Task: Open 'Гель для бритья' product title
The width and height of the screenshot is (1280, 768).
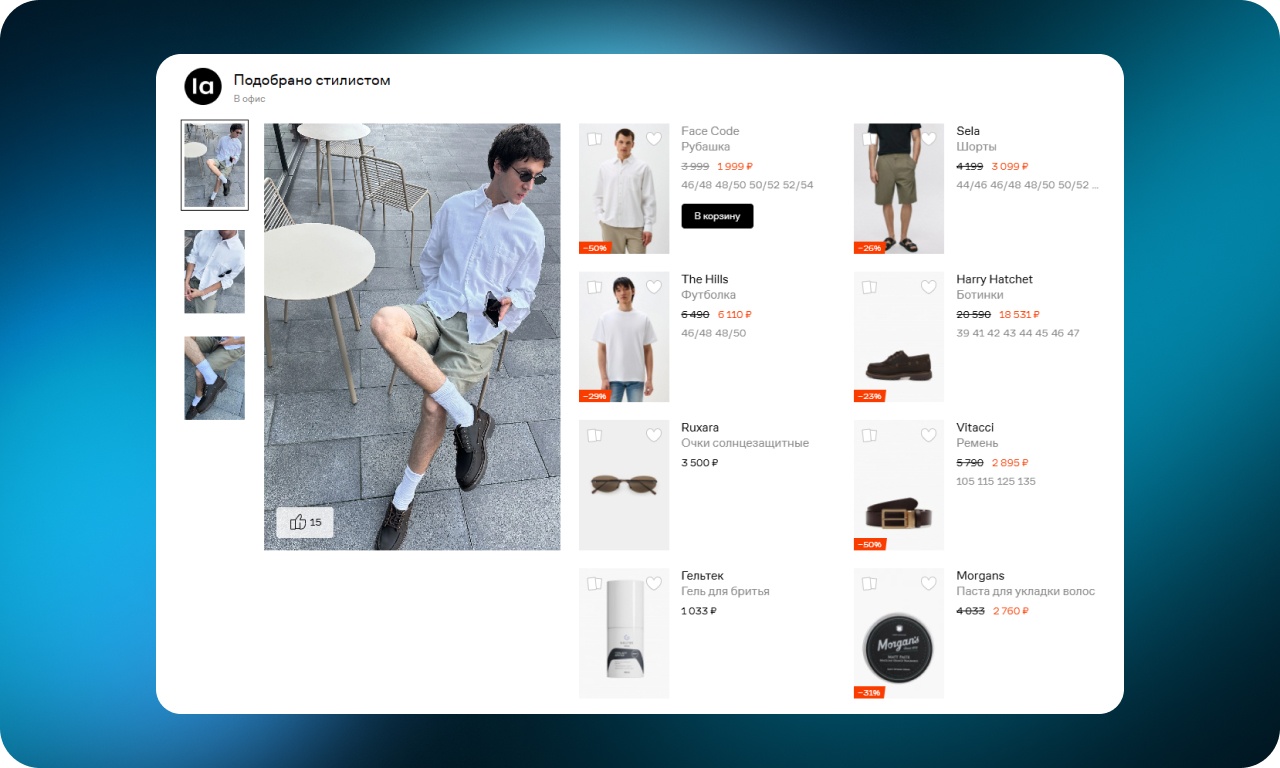Action: (725, 591)
